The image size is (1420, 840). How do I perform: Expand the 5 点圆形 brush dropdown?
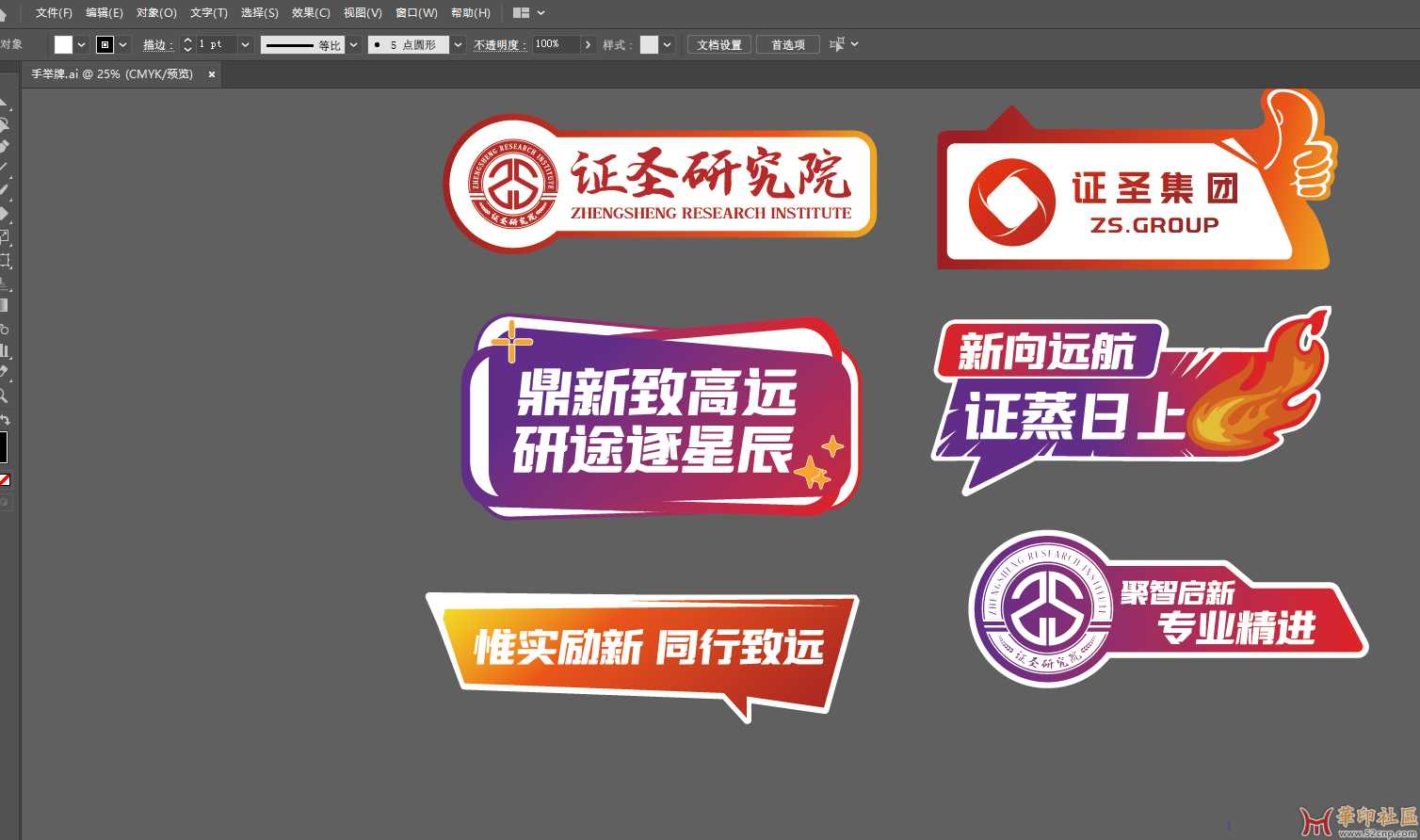click(x=458, y=44)
